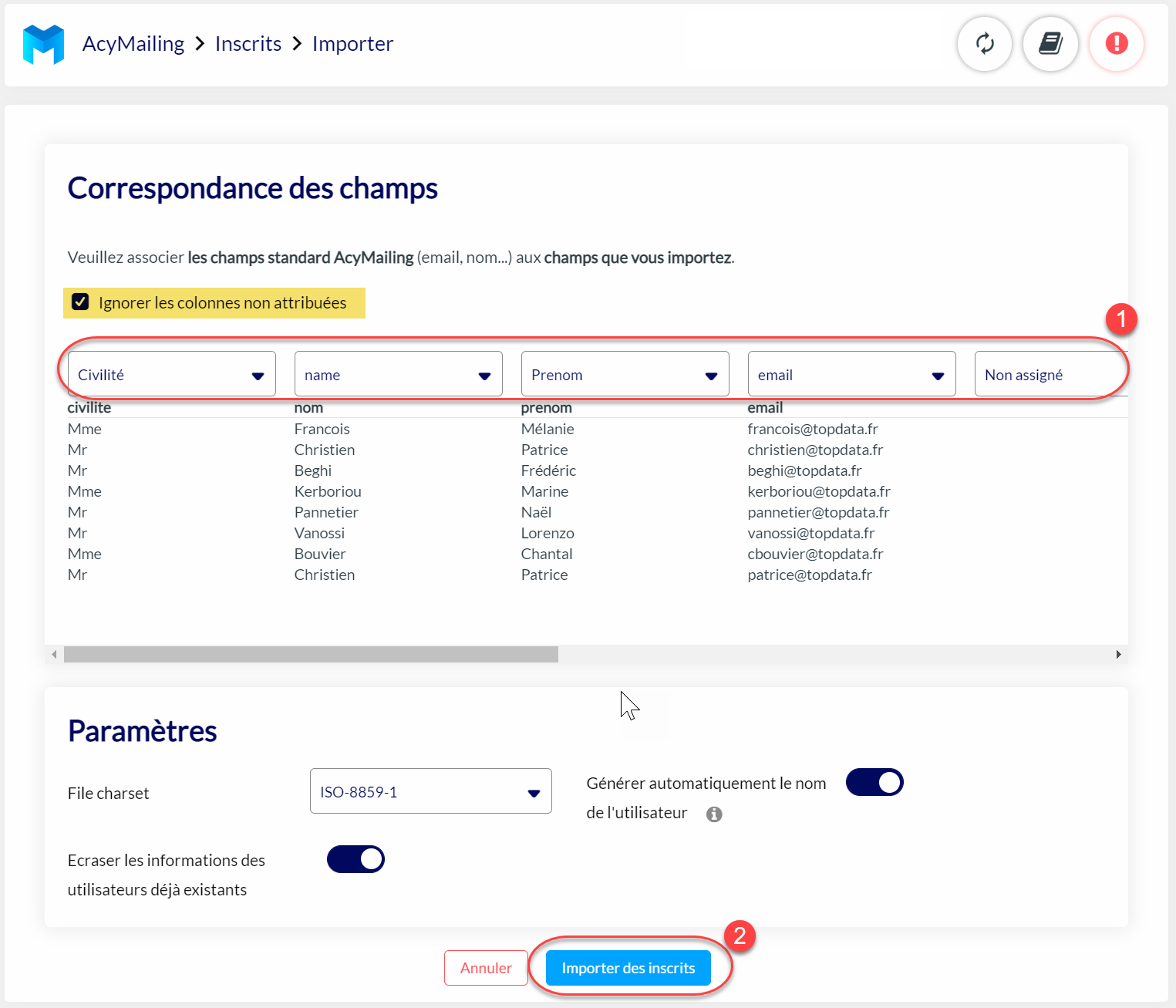This screenshot has width=1176, height=1008.
Task: Navigate to AcyMailing via the breadcrumb
Action: click(x=133, y=44)
